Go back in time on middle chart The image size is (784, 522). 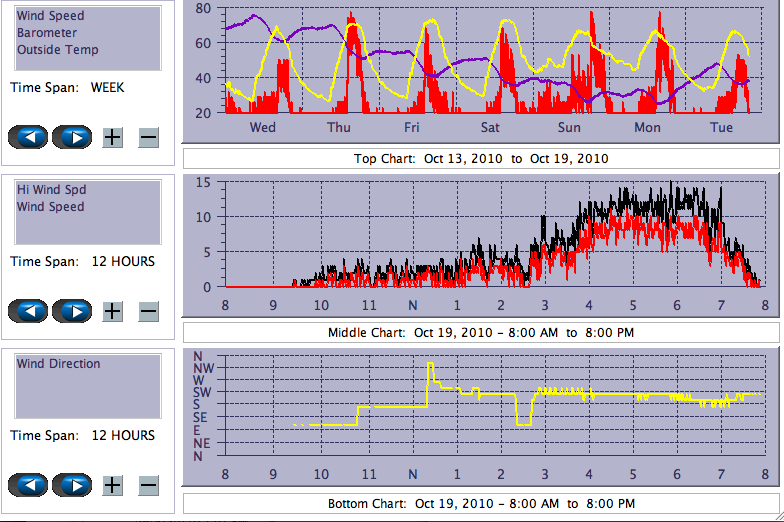coord(28,311)
